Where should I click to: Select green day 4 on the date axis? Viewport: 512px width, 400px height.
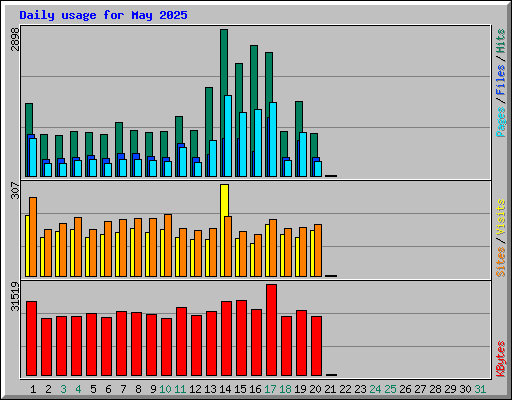click(x=78, y=389)
